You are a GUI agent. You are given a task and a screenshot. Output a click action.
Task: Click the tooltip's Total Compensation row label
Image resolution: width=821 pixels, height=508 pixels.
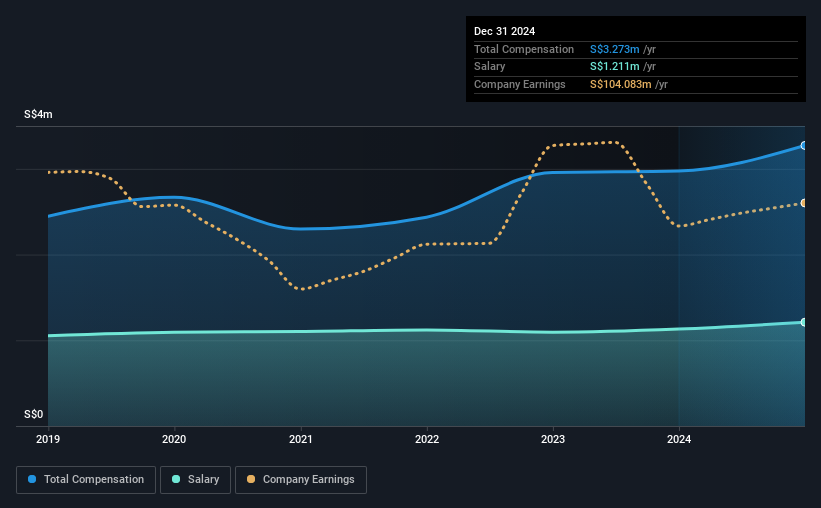[524, 49]
